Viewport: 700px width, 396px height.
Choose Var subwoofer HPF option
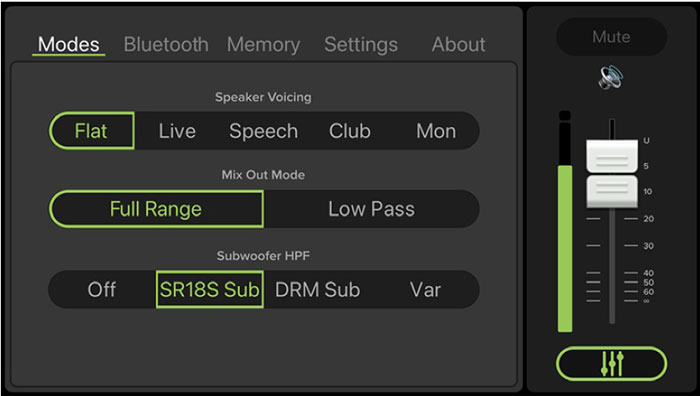pyautogui.click(x=425, y=289)
